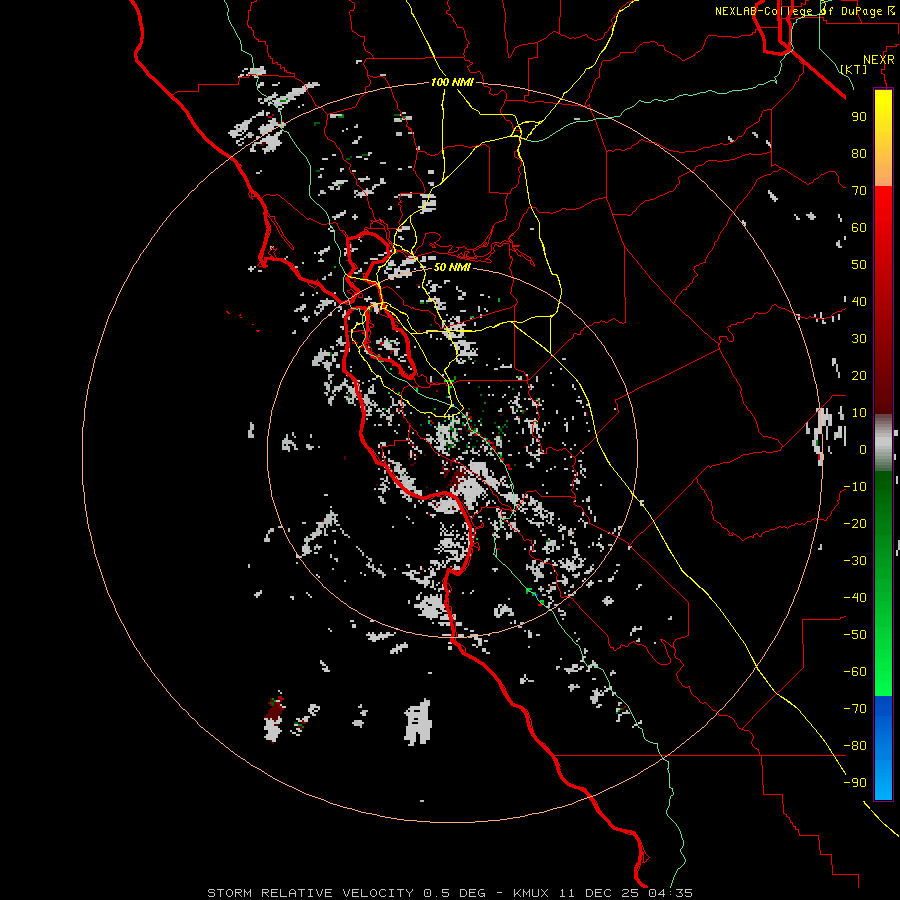
Task: Click the -90 value on the velocity scale
Action: pos(855,783)
